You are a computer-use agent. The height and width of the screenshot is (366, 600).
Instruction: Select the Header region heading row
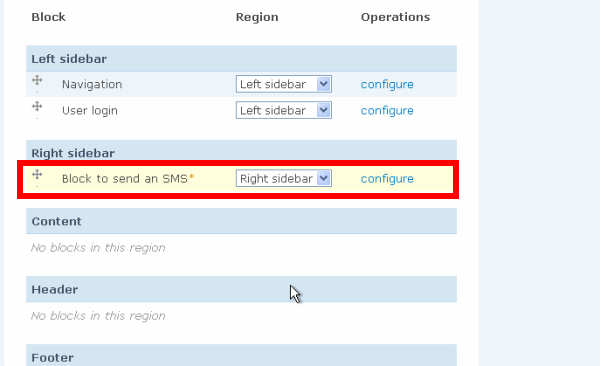pos(241,289)
